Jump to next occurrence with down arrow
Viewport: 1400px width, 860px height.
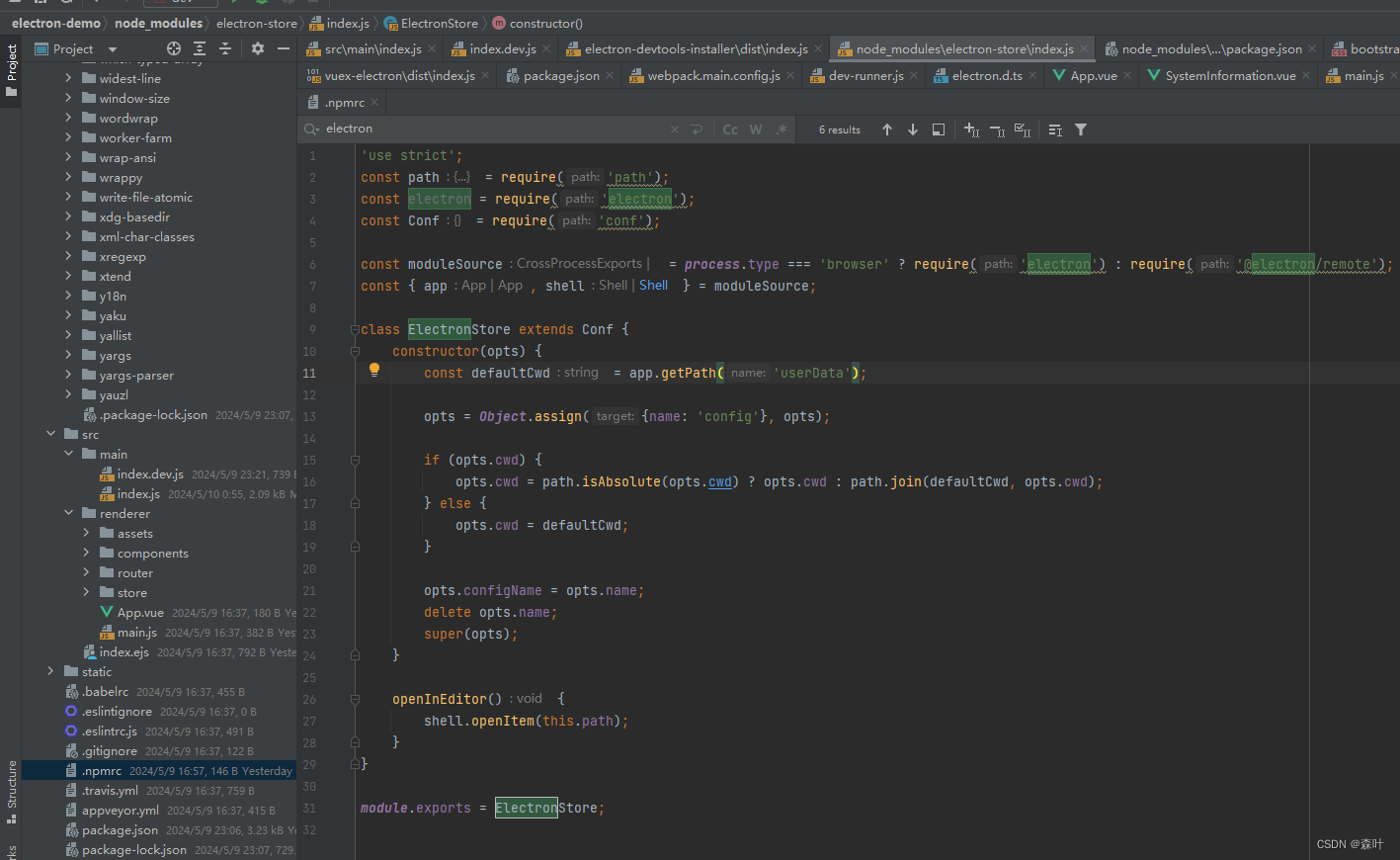912,129
